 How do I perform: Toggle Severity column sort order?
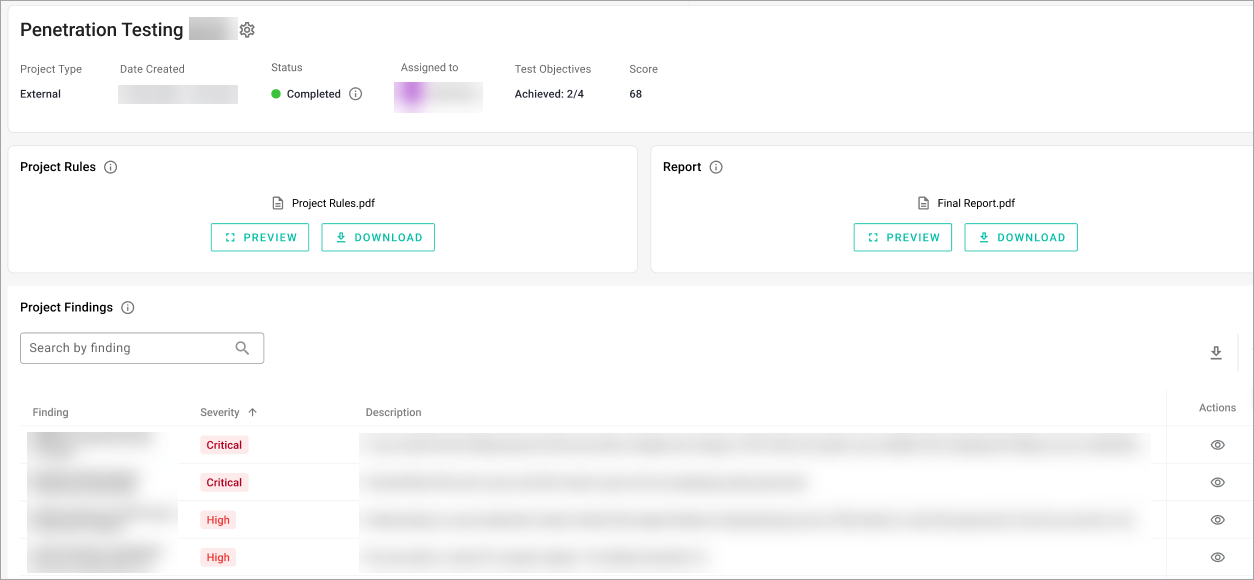pyautogui.click(x=254, y=411)
